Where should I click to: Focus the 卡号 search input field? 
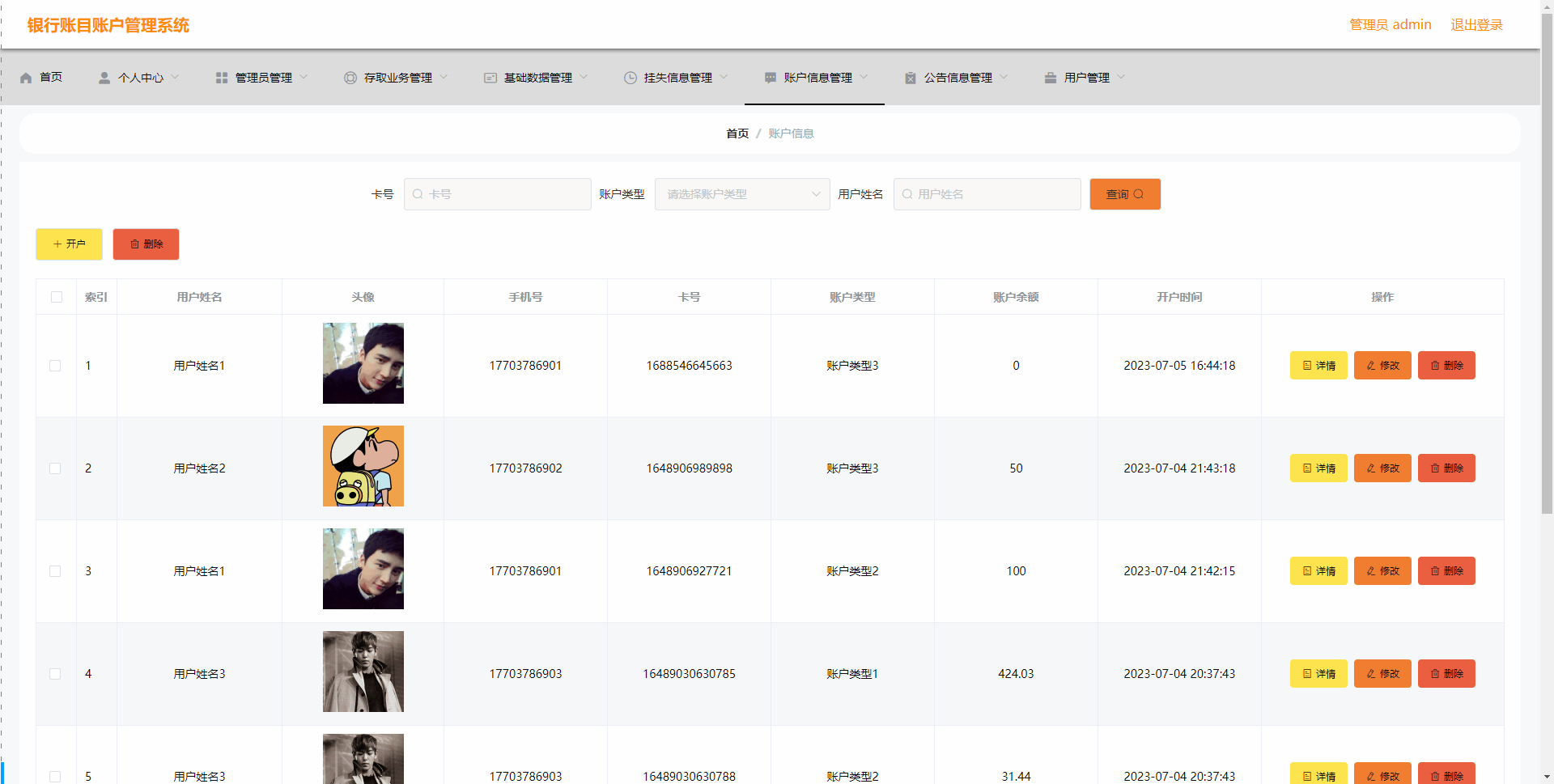(498, 194)
